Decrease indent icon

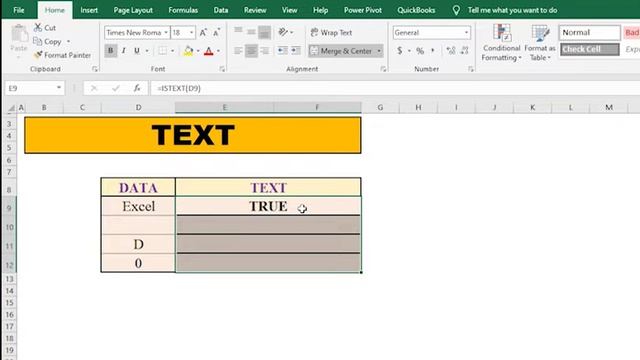pyautogui.click(x=282, y=51)
